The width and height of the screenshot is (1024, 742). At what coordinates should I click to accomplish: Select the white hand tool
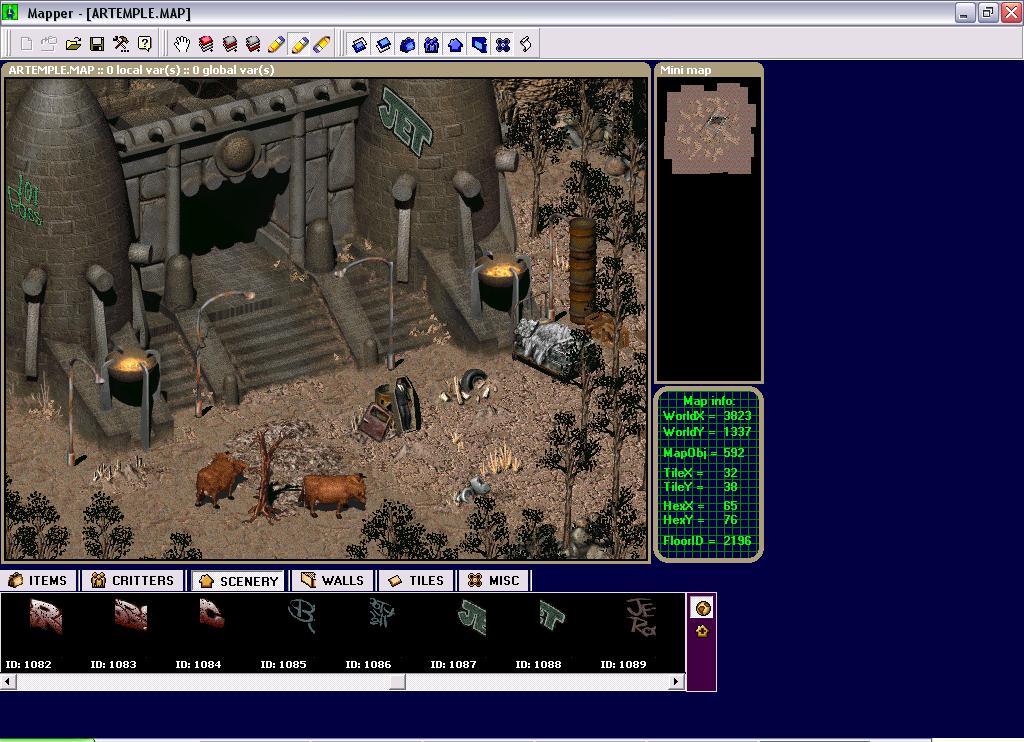(182, 44)
